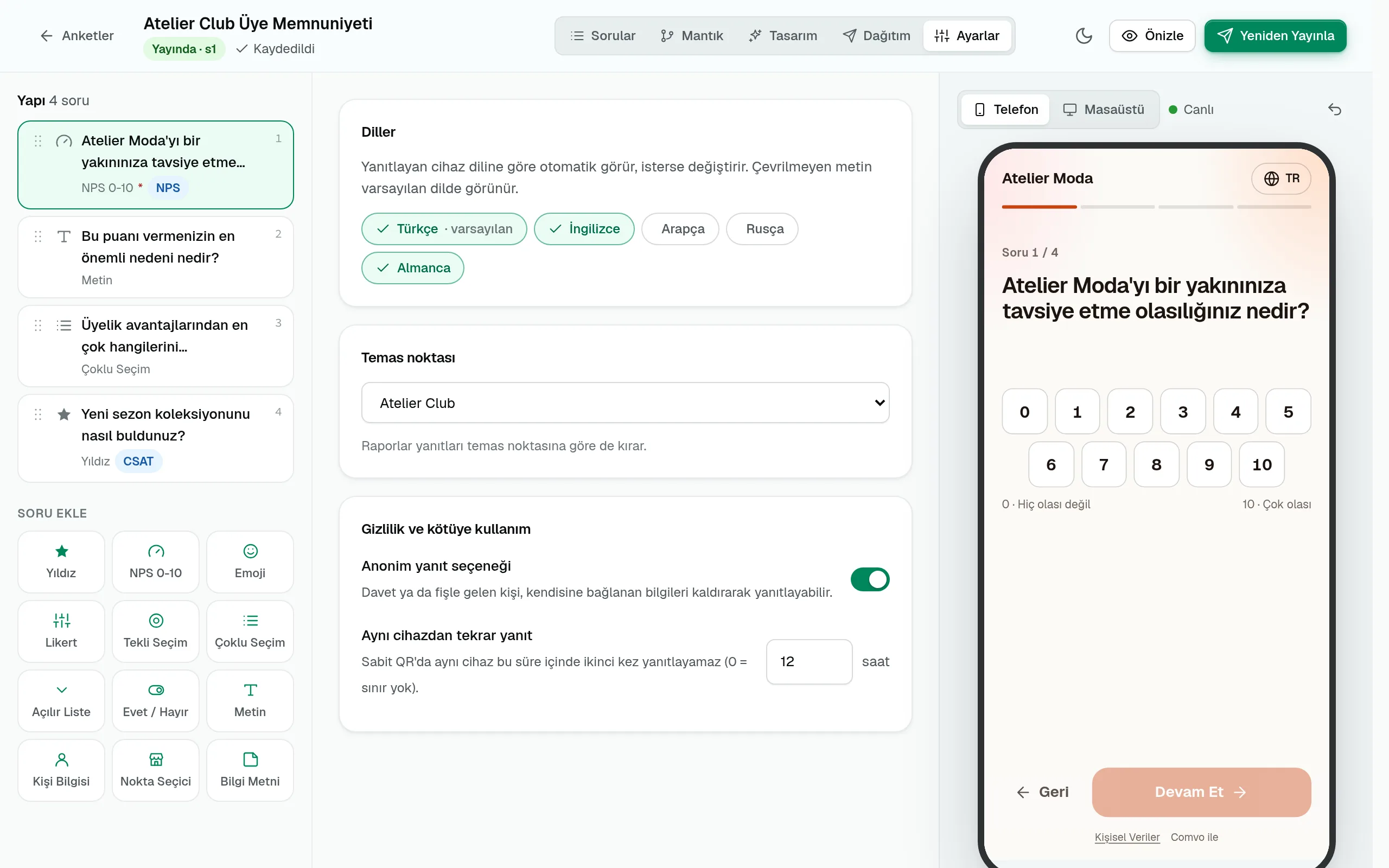This screenshot has height=868, width=1389.
Task: Click Devam Et in the phone preview
Action: pos(1201,792)
